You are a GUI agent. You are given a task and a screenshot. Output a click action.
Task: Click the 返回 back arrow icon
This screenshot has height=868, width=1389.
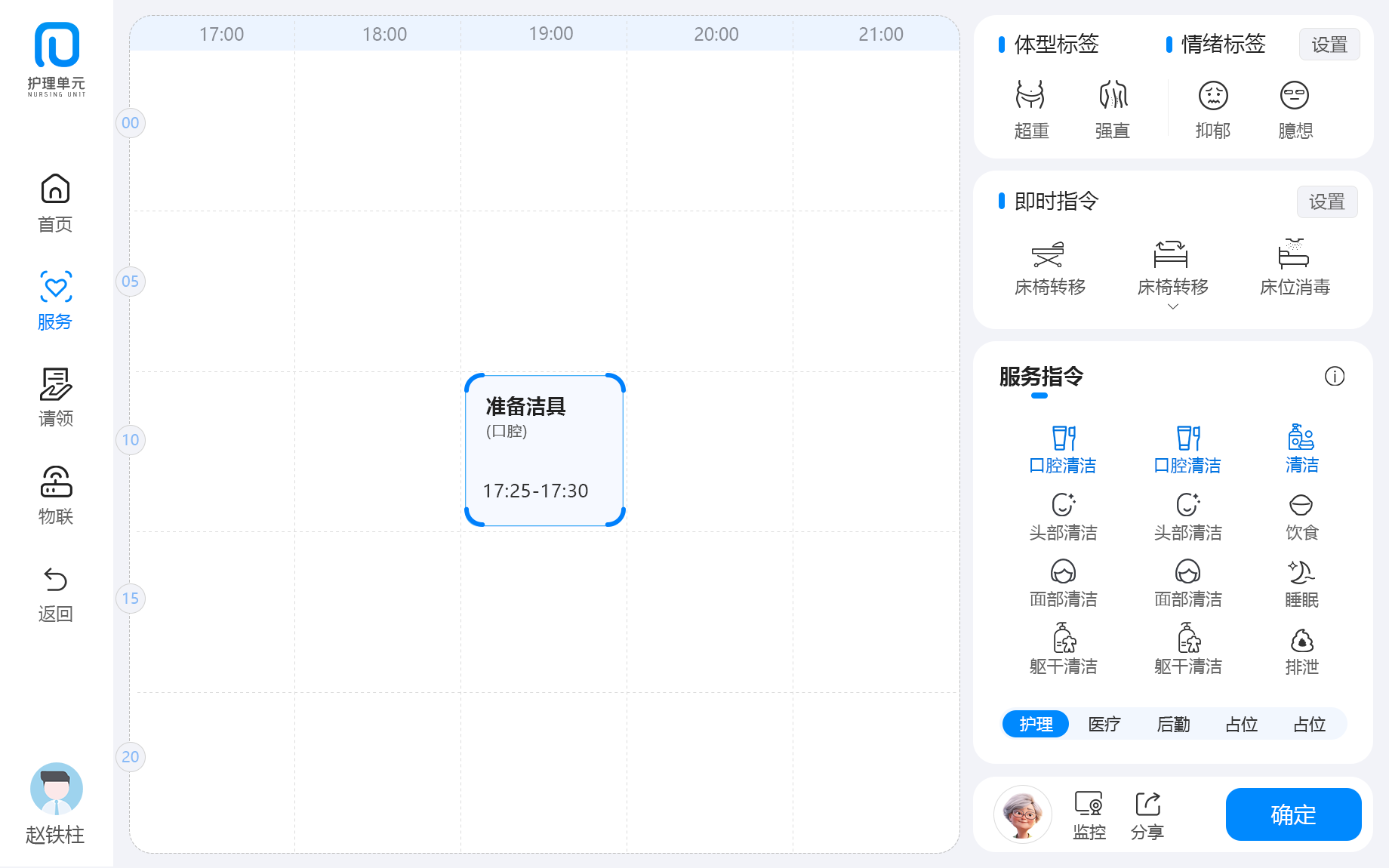[x=55, y=580]
